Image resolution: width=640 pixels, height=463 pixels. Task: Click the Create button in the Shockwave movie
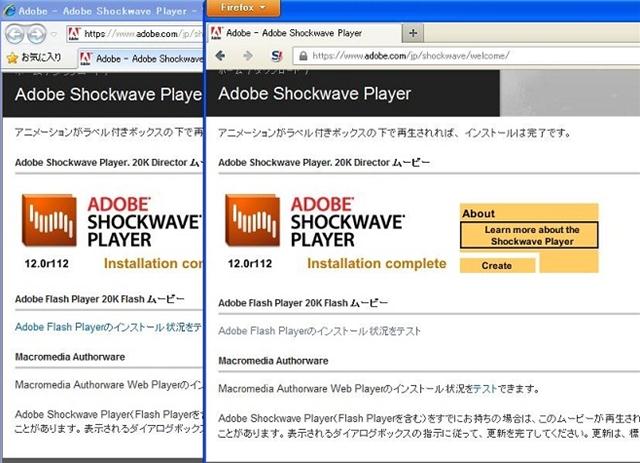coord(497,266)
